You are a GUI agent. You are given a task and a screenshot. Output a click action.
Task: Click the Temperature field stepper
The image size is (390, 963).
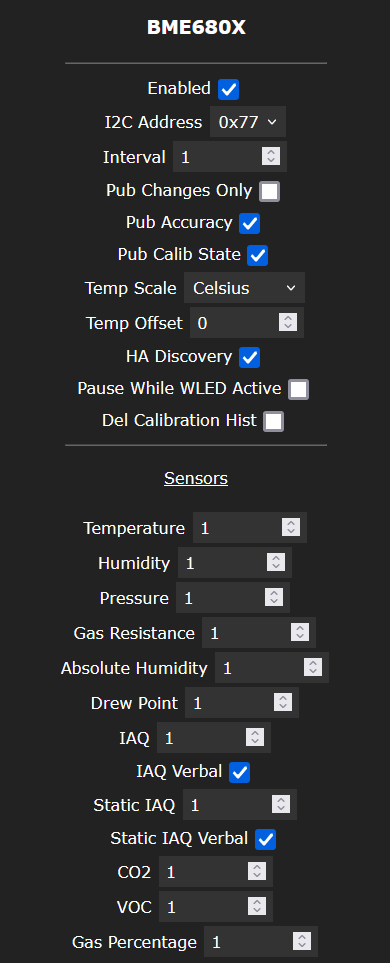tap(291, 527)
